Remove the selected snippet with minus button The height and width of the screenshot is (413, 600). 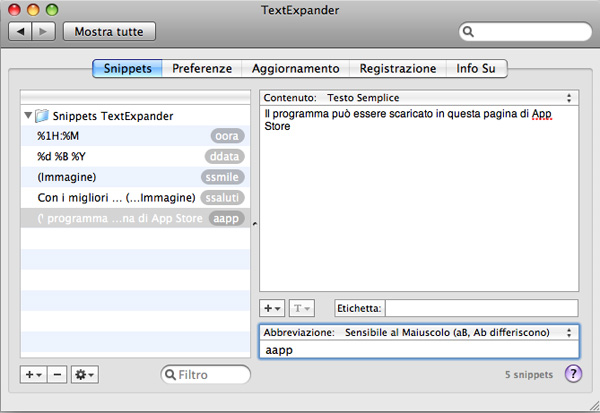pyautogui.click(x=57, y=374)
